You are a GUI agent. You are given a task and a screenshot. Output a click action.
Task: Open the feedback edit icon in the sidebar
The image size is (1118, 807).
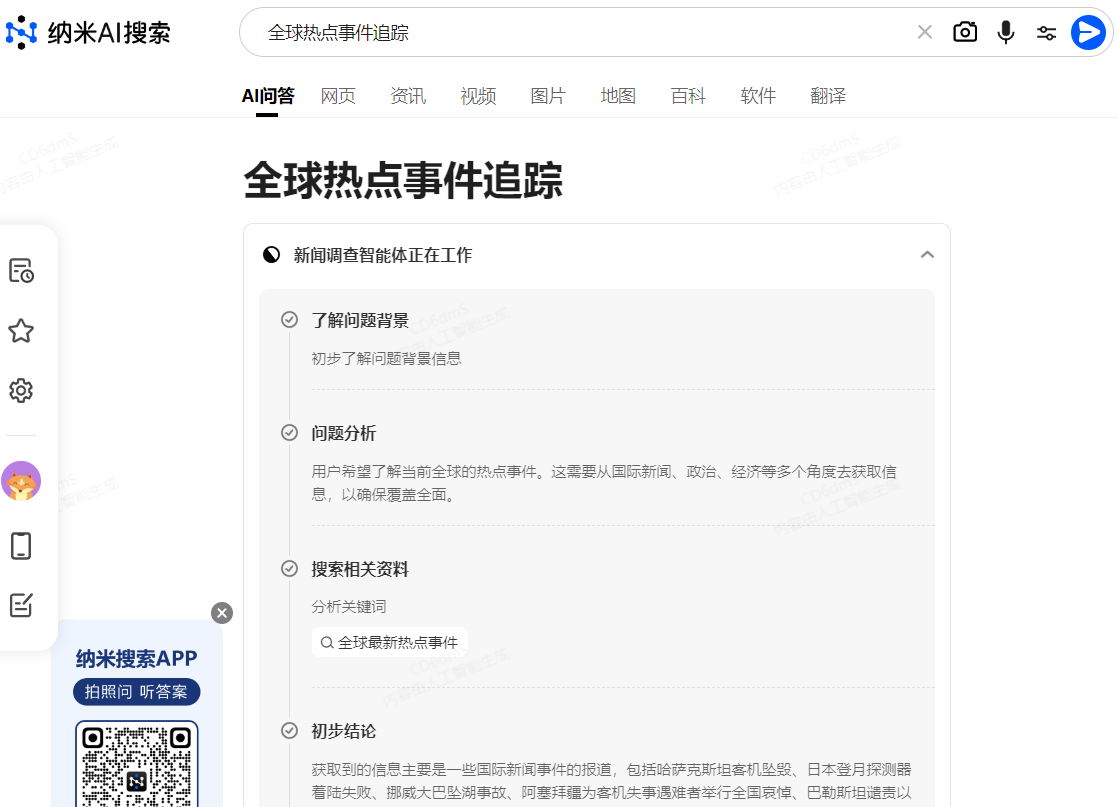21,605
